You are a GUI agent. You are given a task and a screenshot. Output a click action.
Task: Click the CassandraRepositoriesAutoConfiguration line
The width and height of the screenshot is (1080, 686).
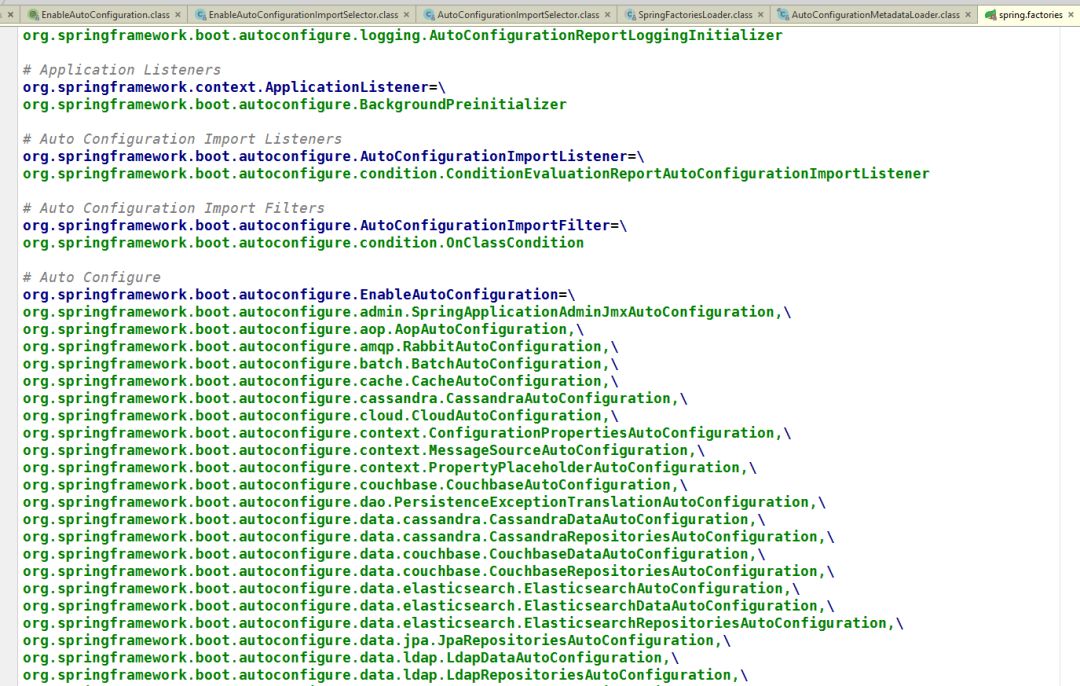coord(428,536)
